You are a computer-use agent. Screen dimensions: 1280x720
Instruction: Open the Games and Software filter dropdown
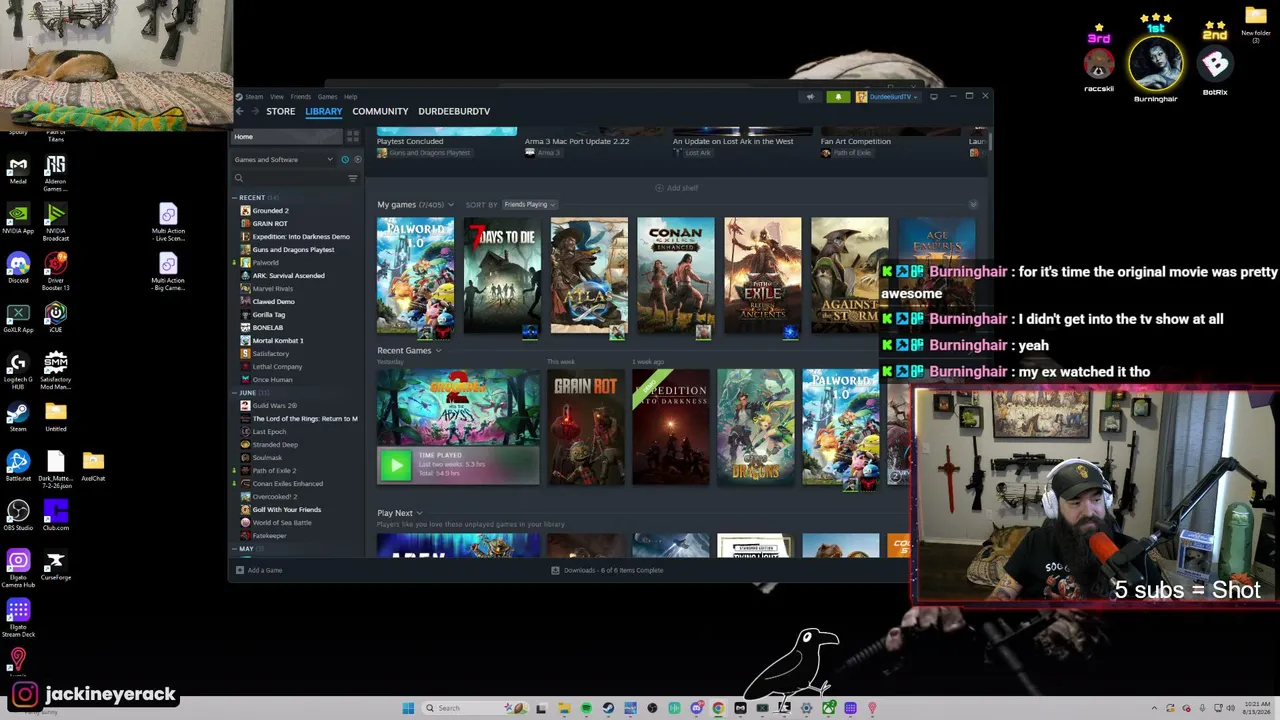pos(284,160)
